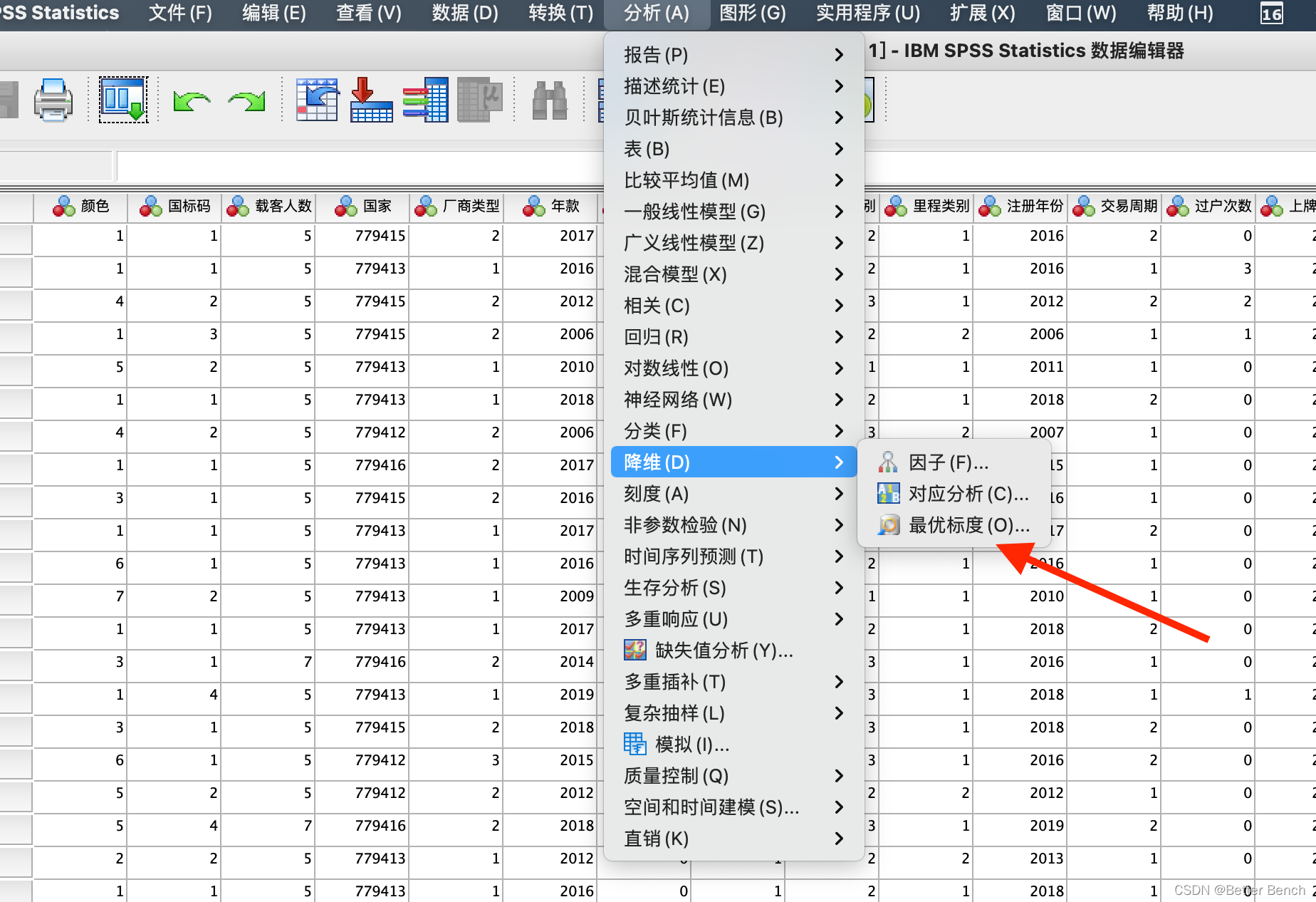Click the nominal icon of 颜色 column
This screenshot has width=1316, height=902.
point(63,207)
